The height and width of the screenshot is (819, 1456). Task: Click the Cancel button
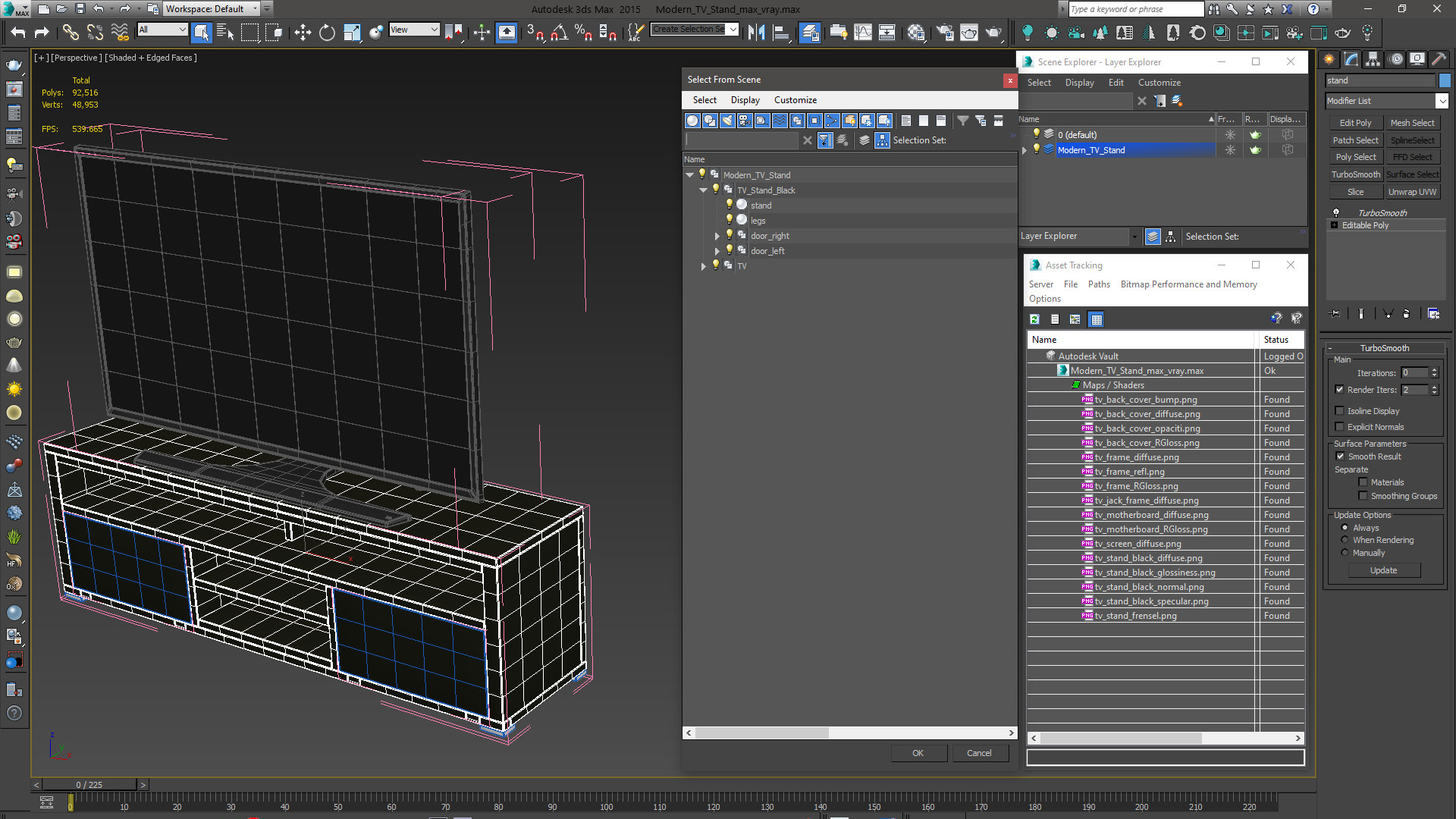click(979, 753)
